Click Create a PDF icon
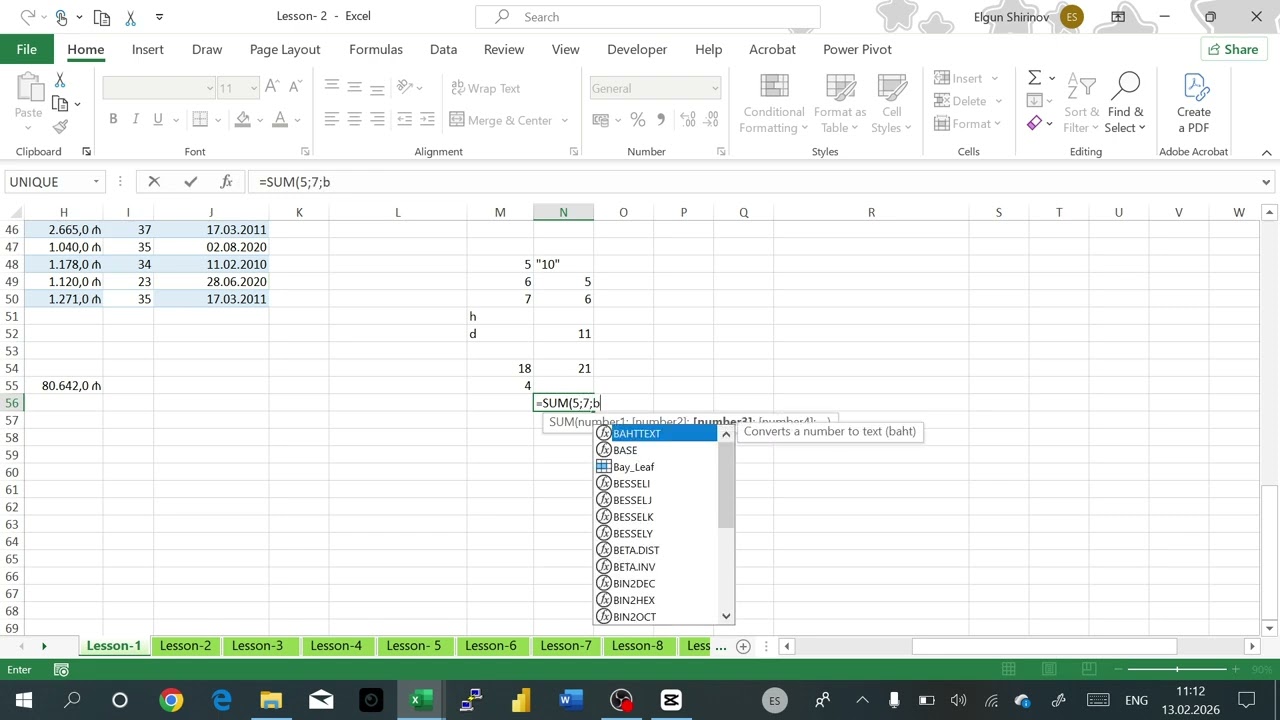 [1194, 104]
